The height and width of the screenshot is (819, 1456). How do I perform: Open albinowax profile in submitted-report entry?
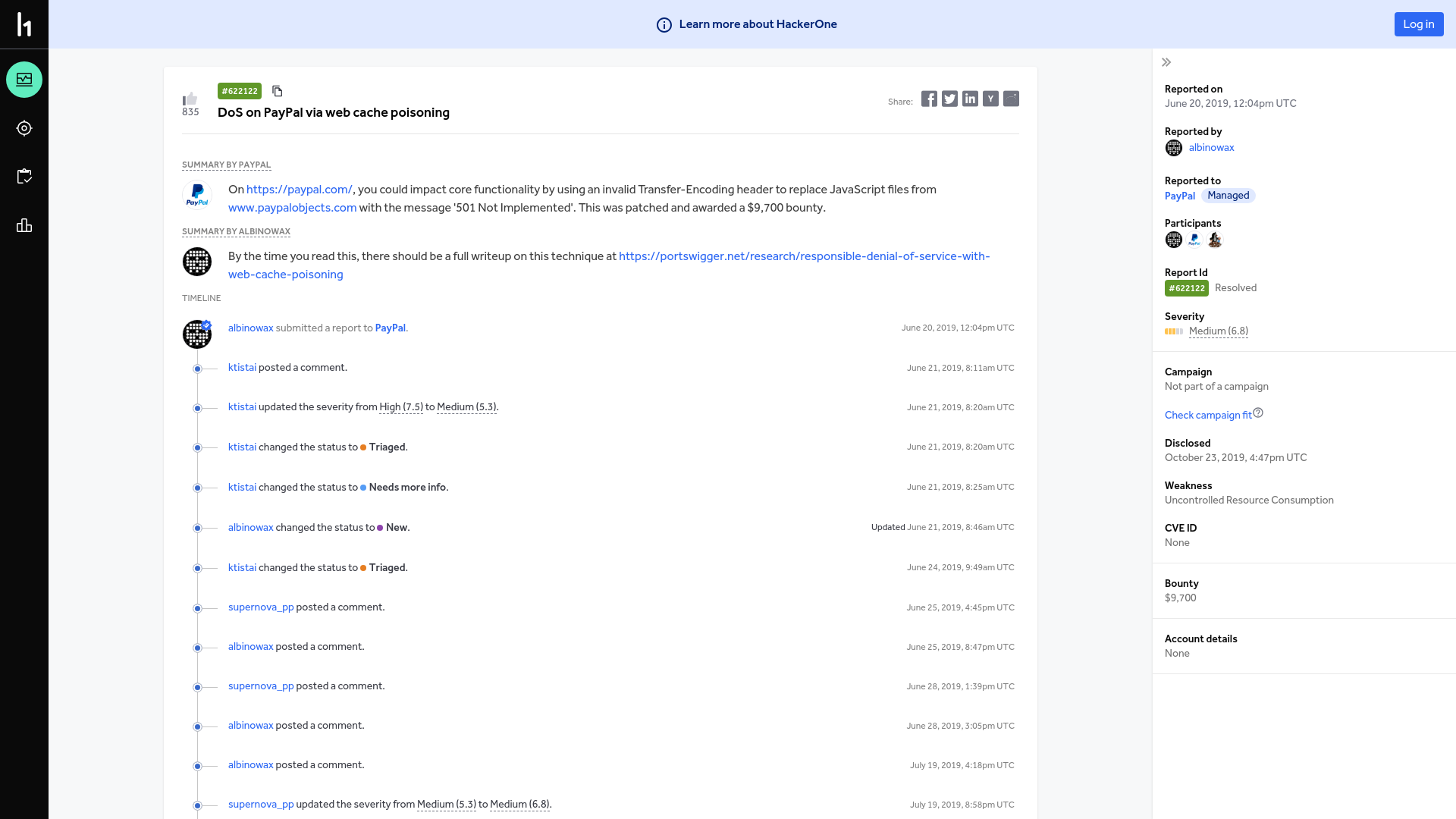coord(250,328)
